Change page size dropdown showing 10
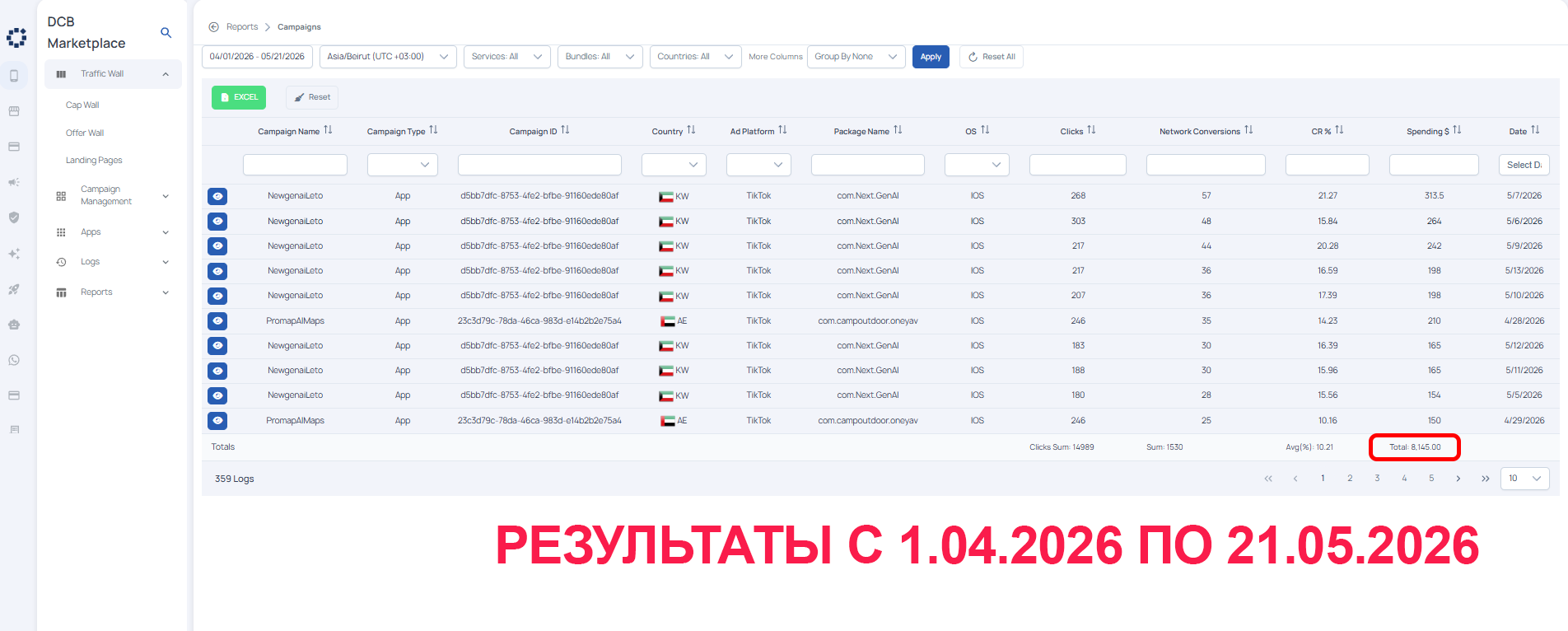The height and width of the screenshot is (631, 1568). click(1524, 479)
